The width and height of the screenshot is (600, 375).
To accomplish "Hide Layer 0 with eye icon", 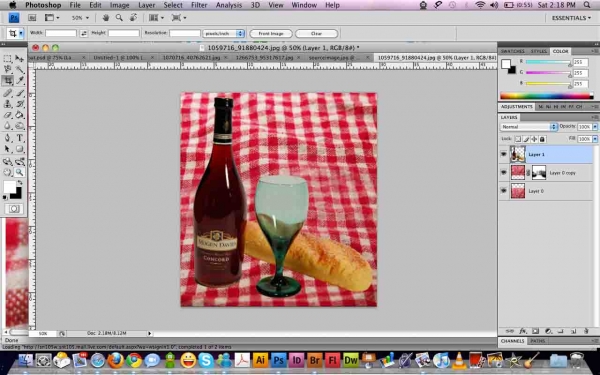I will pyautogui.click(x=504, y=191).
